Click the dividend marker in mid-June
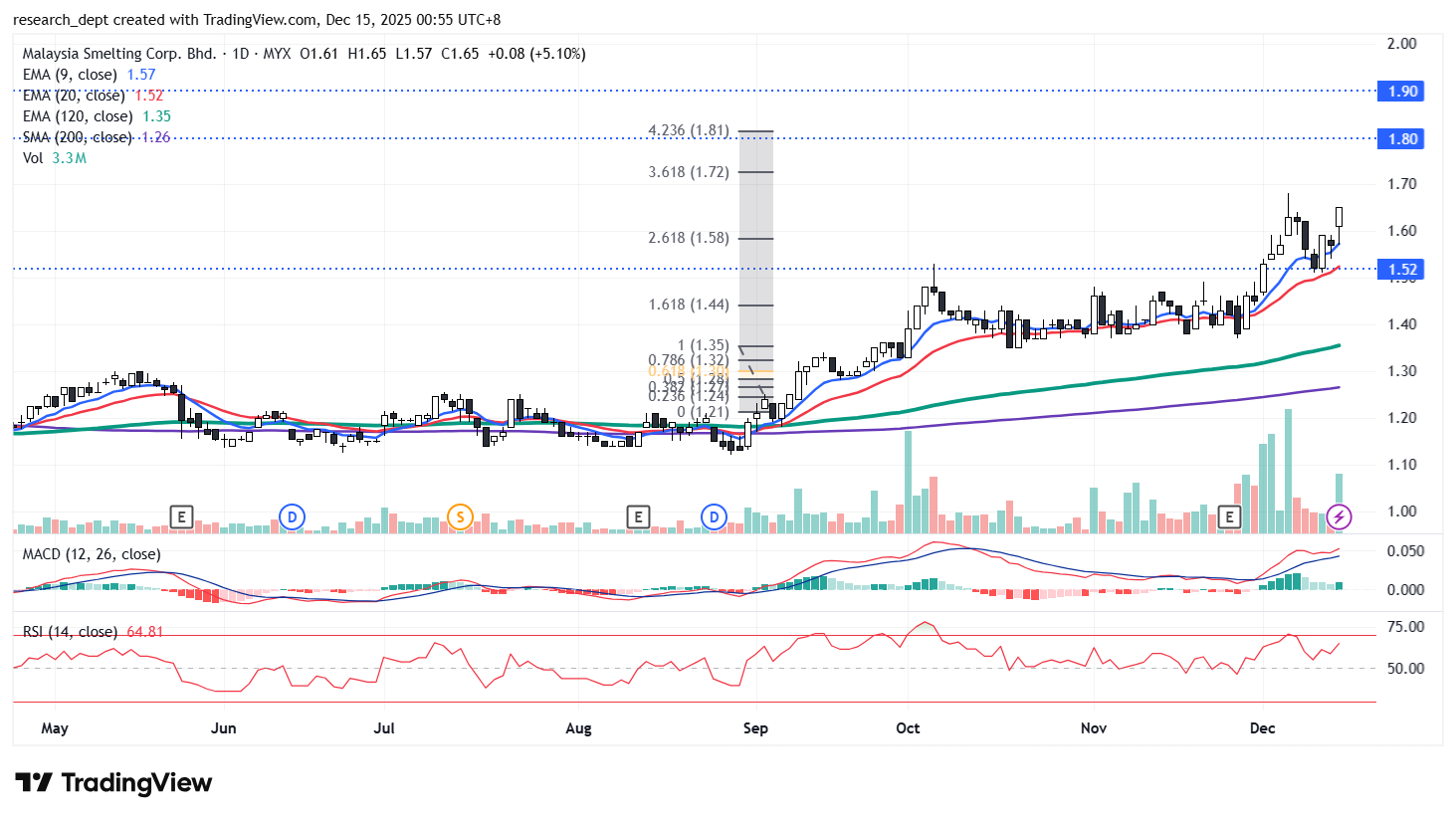Screen dimensions: 1456x820 click(x=292, y=516)
